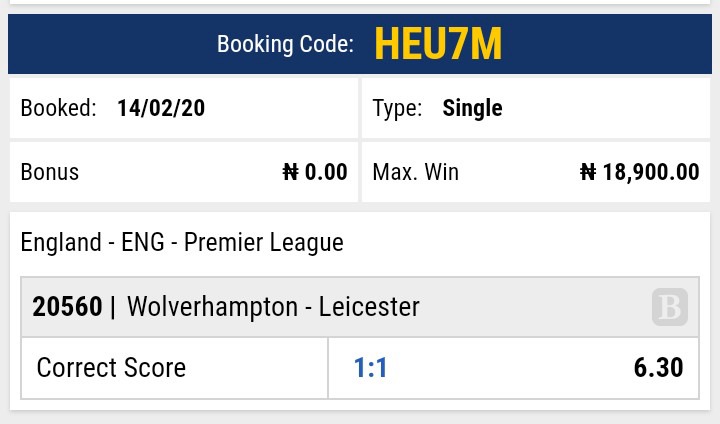Image resolution: width=720 pixels, height=424 pixels.
Task: Click the Max. Win label
Action: [x=415, y=172]
